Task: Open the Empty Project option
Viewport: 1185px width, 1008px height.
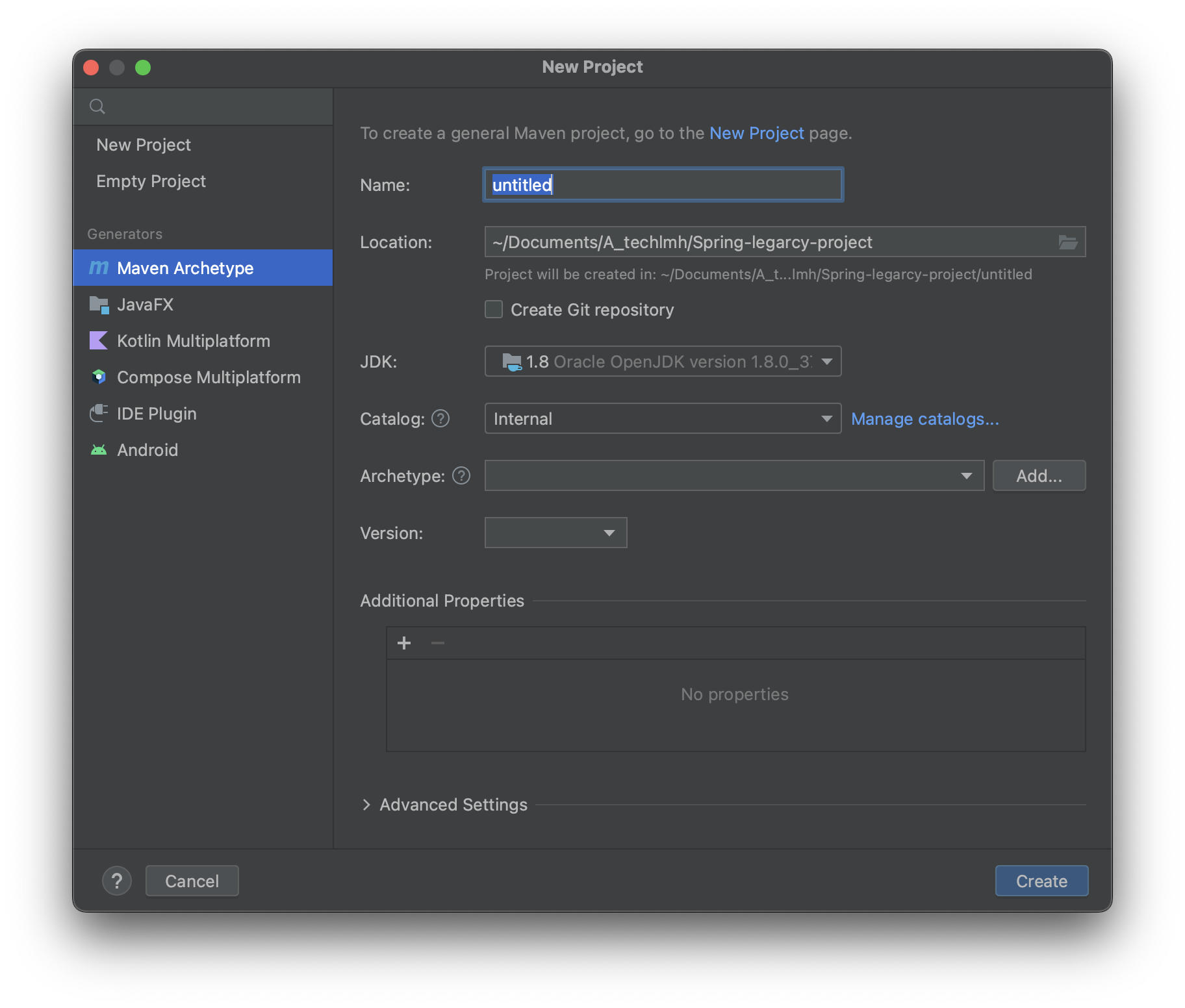Action: (x=203, y=181)
